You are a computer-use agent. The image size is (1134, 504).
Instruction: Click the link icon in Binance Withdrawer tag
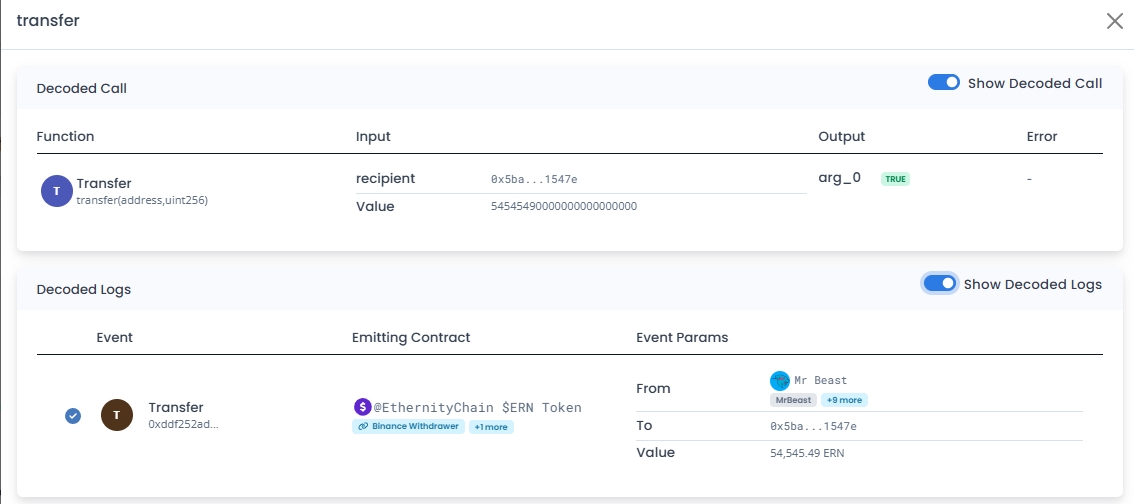point(363,427)
